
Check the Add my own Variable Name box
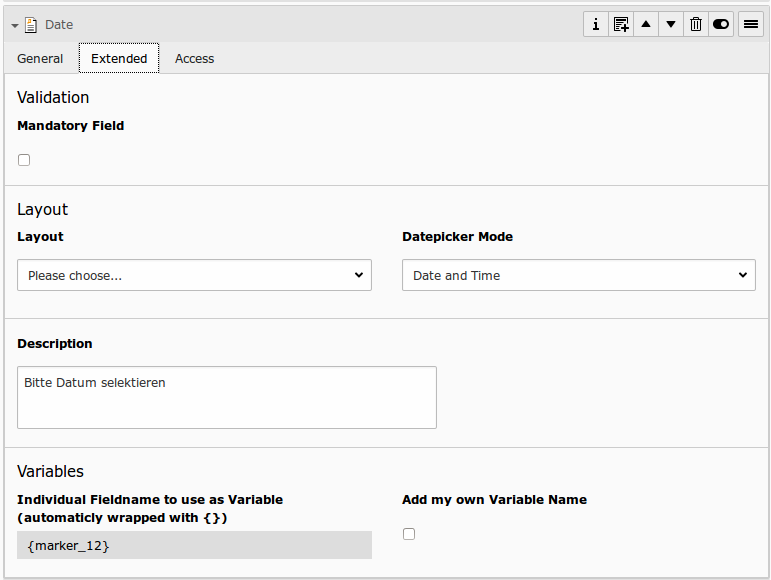[409, 534]
